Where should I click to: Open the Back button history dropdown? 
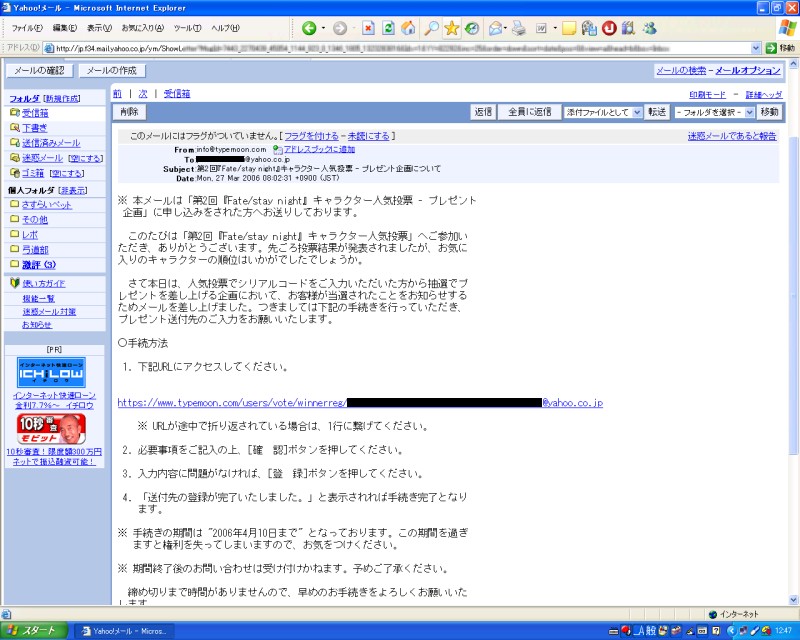pyautogui.click(x=323, y=28)
